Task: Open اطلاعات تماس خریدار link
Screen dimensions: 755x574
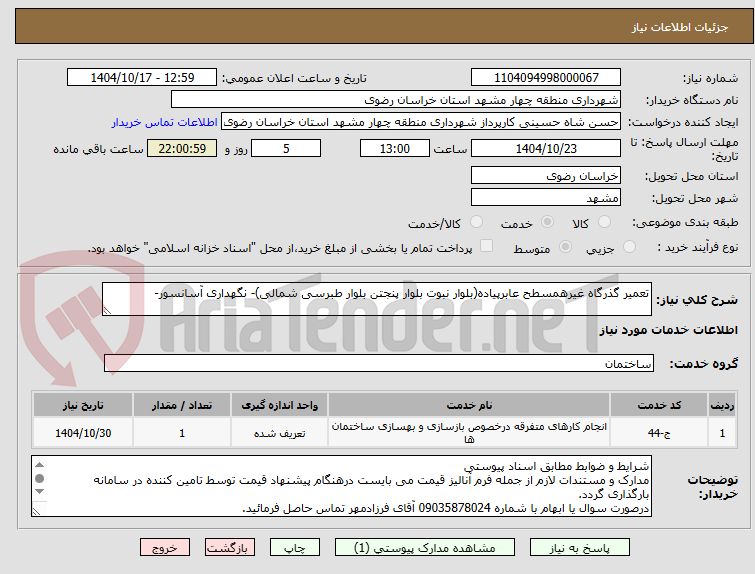Action: tap(165, 122)
